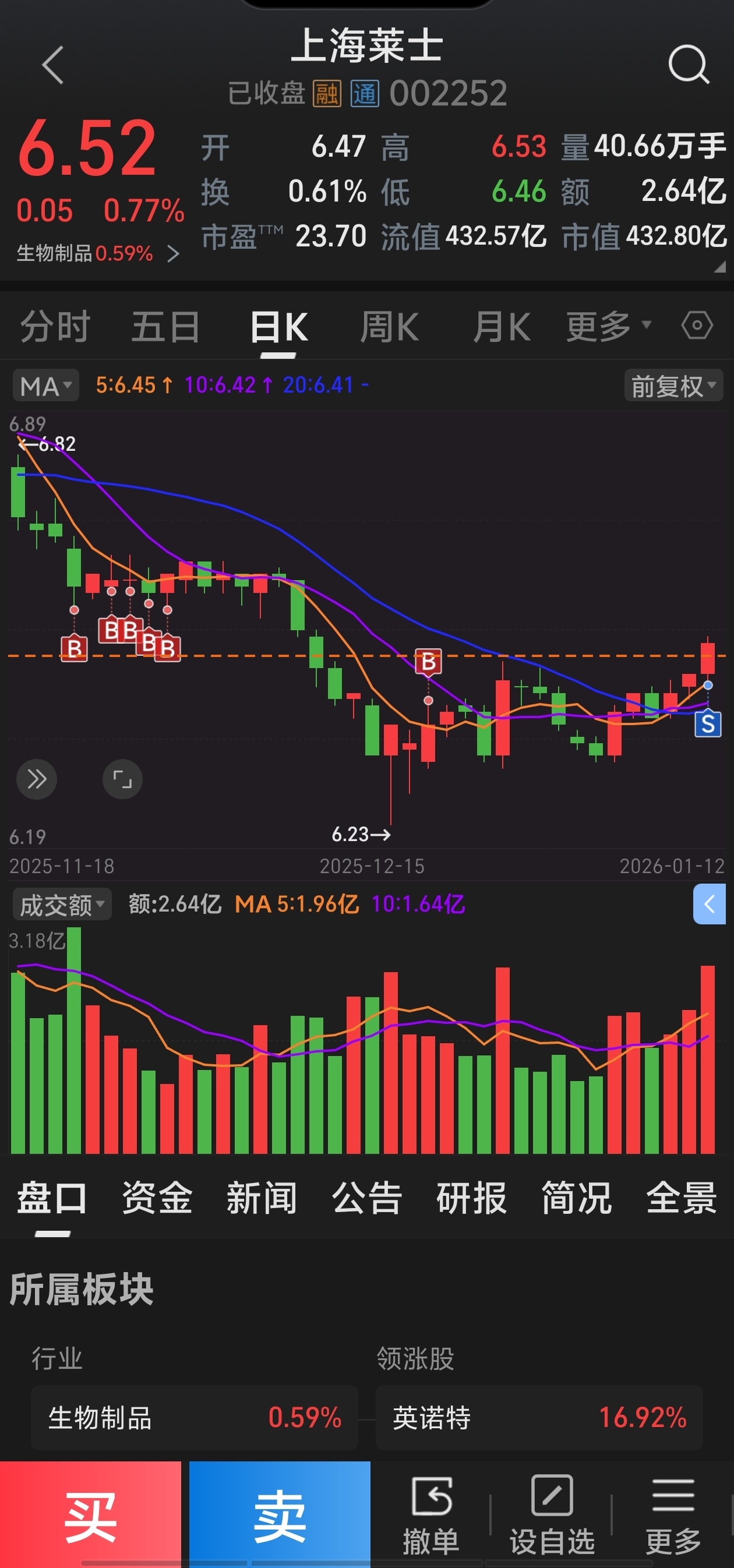The image size is (734, 1568).
Task: Switch to 周K weekly chart tab
Action: 390,327
